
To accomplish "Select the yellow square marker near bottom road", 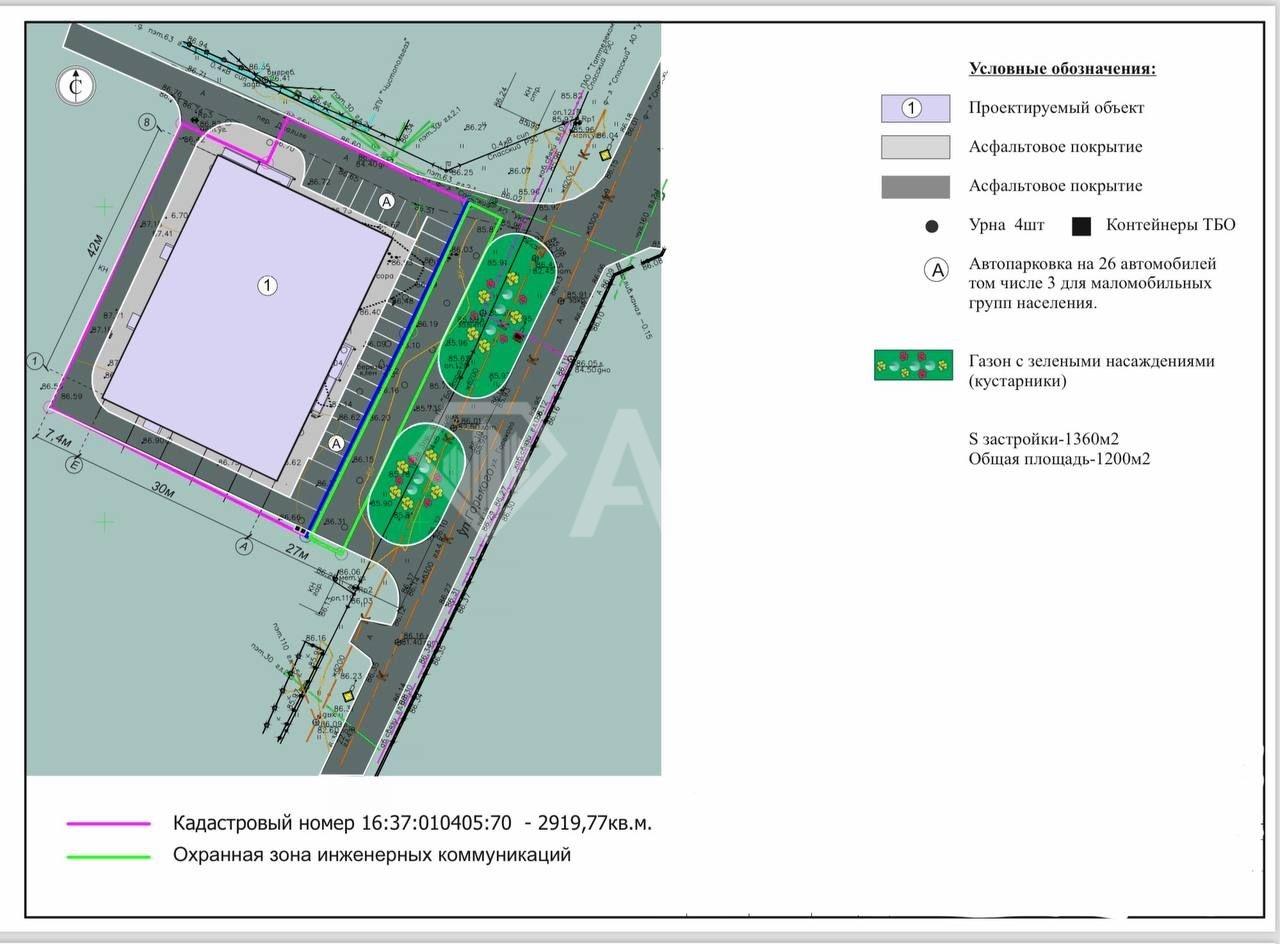I will coord(347,696).
